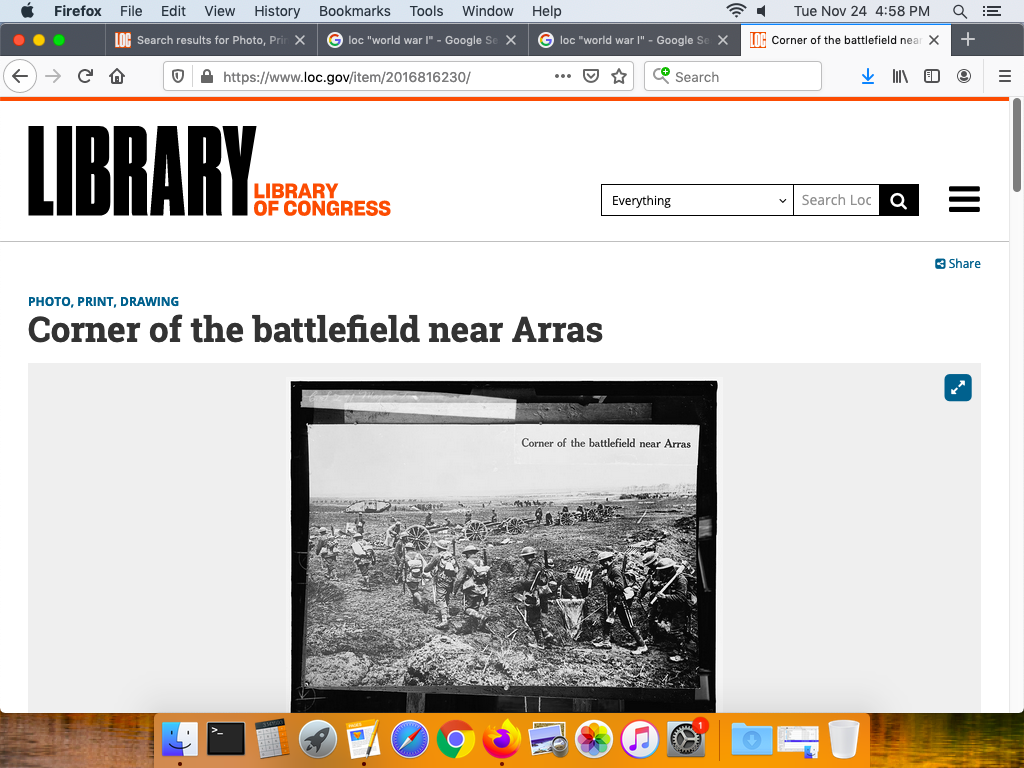Open Firefox library bookshelf icon

click(900, 77)
